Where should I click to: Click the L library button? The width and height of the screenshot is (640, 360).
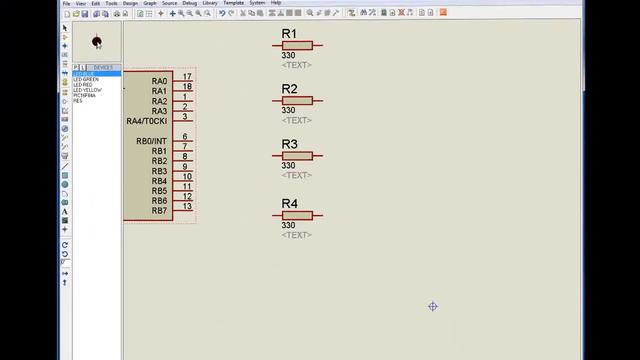tap(83, 67)
